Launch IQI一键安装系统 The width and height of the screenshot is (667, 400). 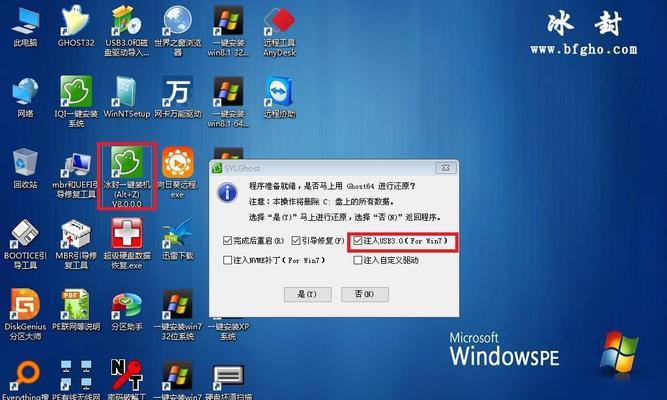coord(76,101)
